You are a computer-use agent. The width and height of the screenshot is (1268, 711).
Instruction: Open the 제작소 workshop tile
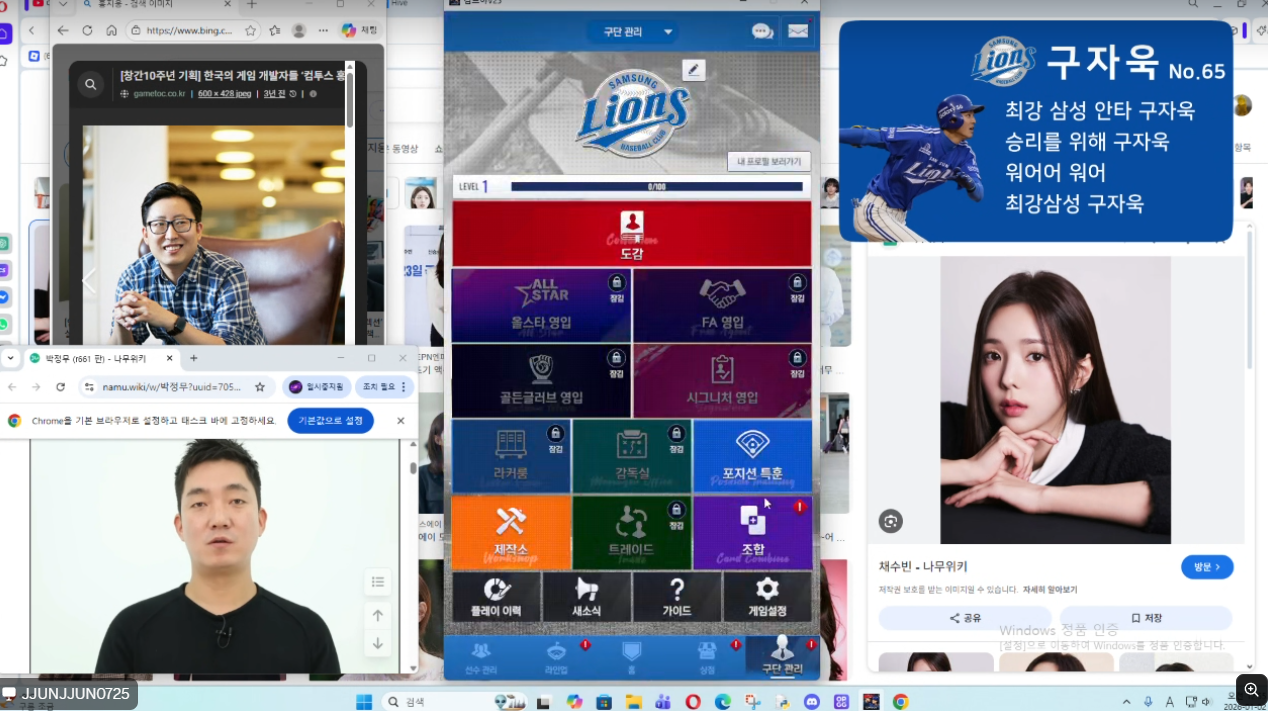[511, 532]
